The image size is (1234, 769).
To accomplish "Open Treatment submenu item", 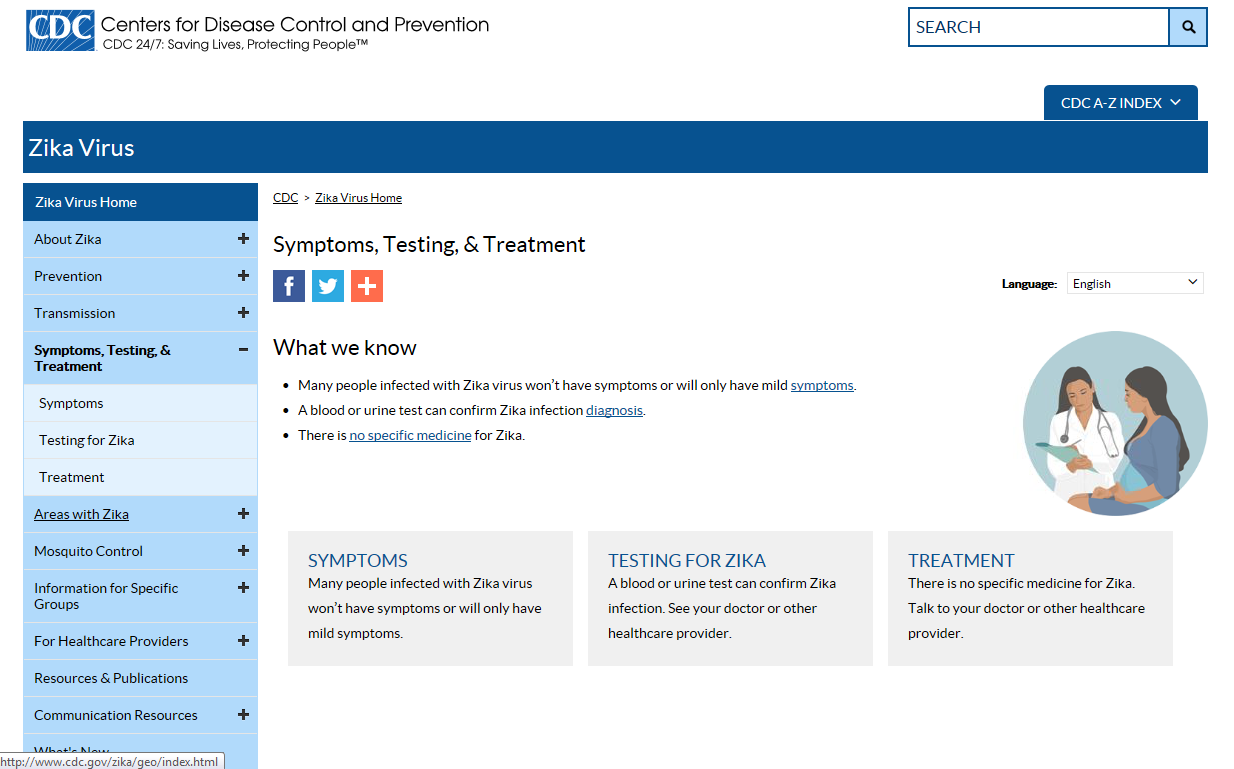I will click(72, 477).
